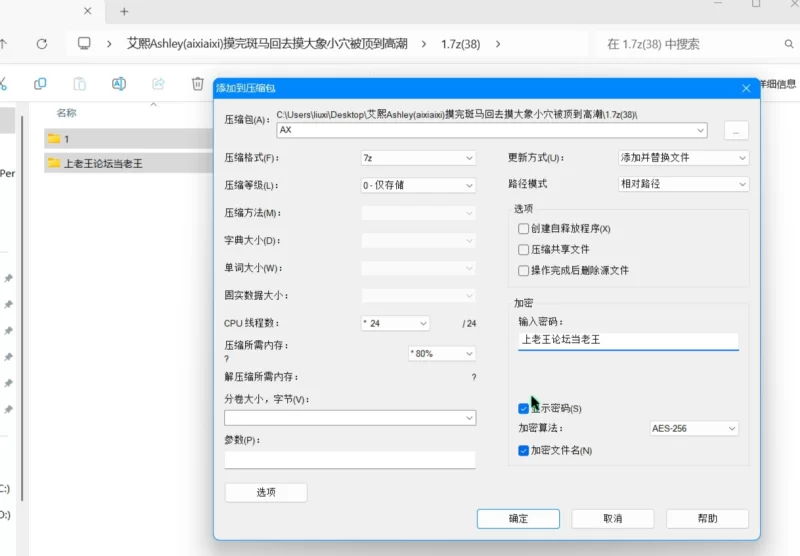
Task: Click the 名称 column header
Action: [x=67, y=113]
